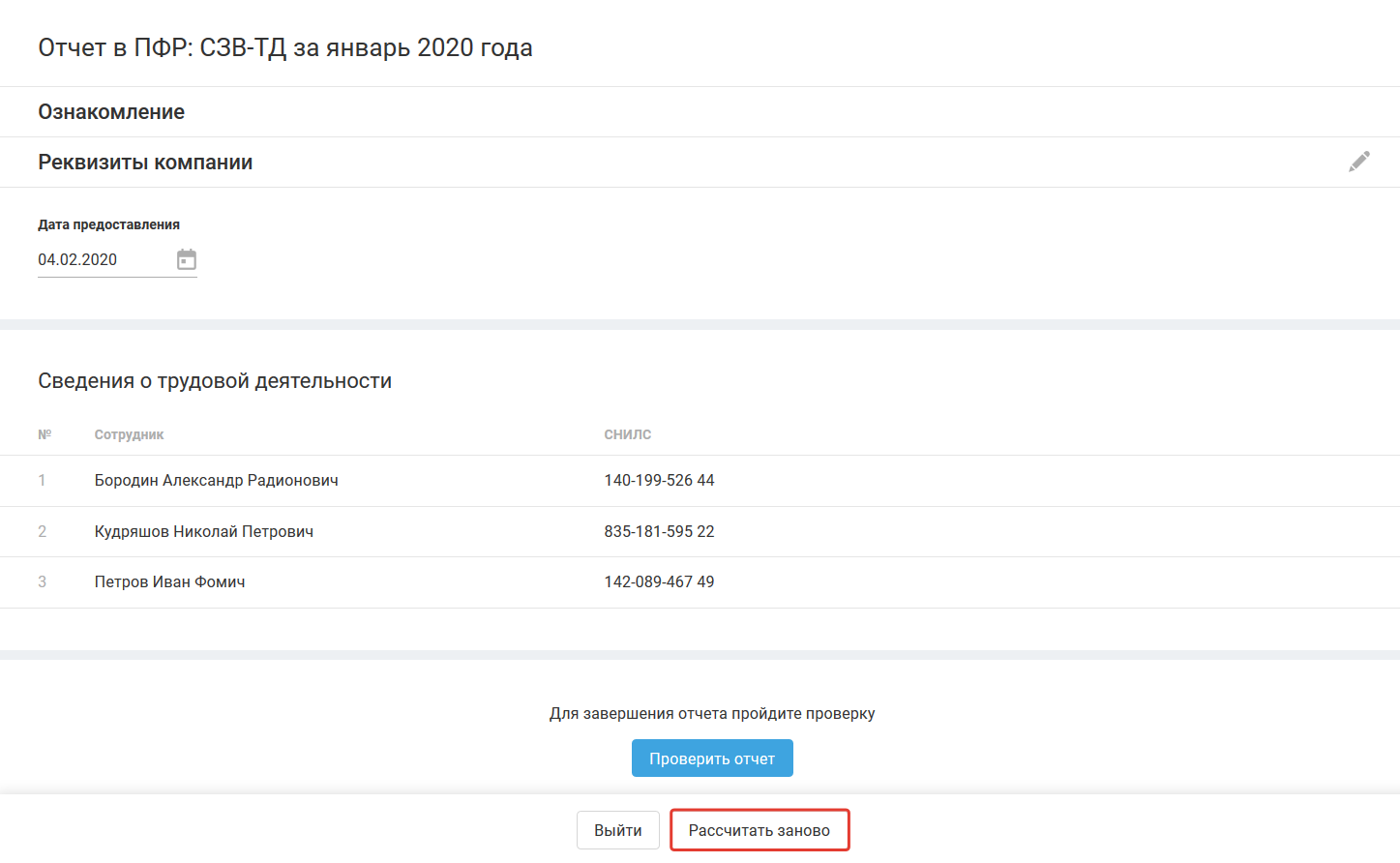Click the СНИЛС column header
1400x863 pixels.
[628, 435]
